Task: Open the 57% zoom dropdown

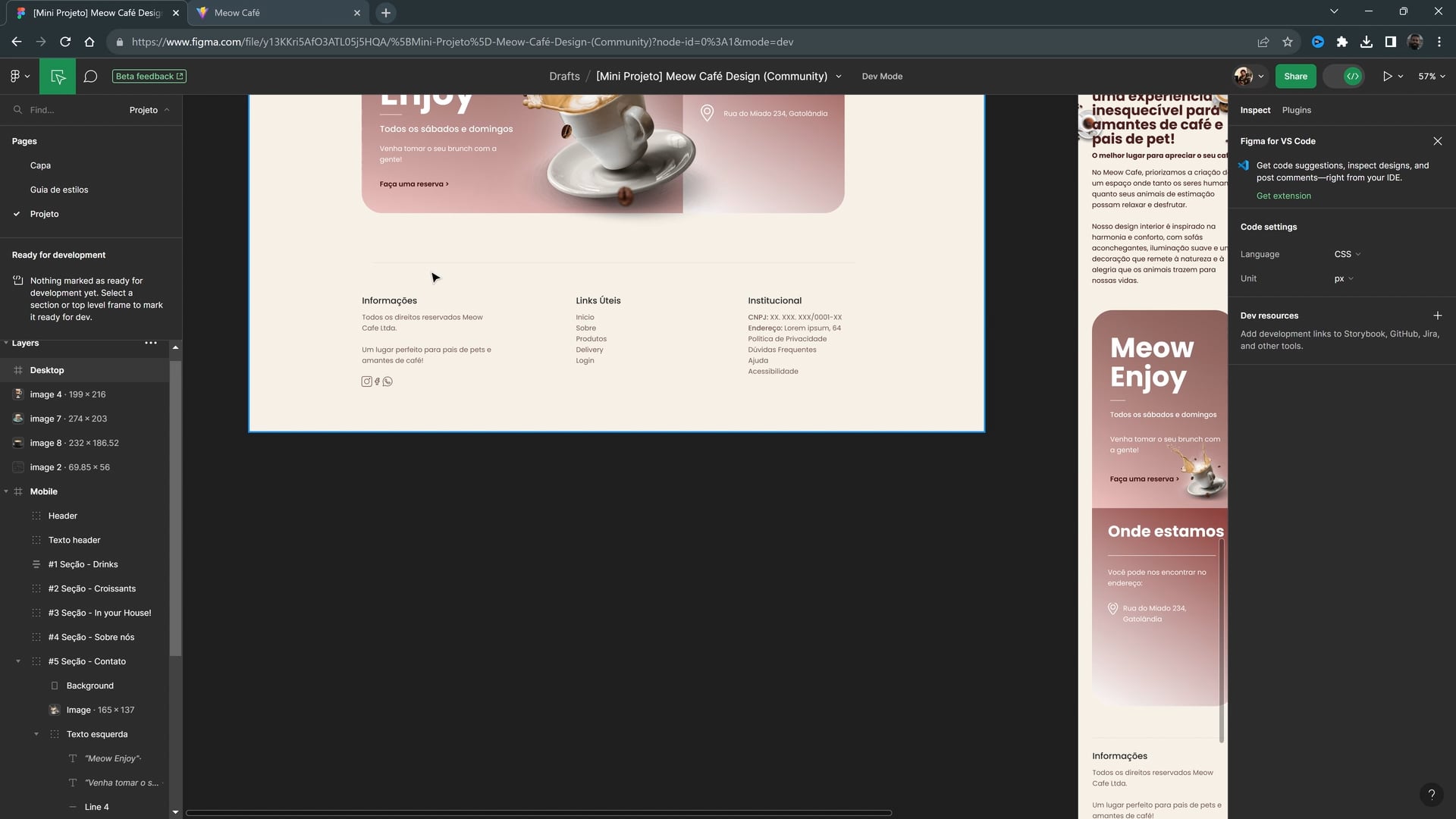Action: click(1431, 77)
